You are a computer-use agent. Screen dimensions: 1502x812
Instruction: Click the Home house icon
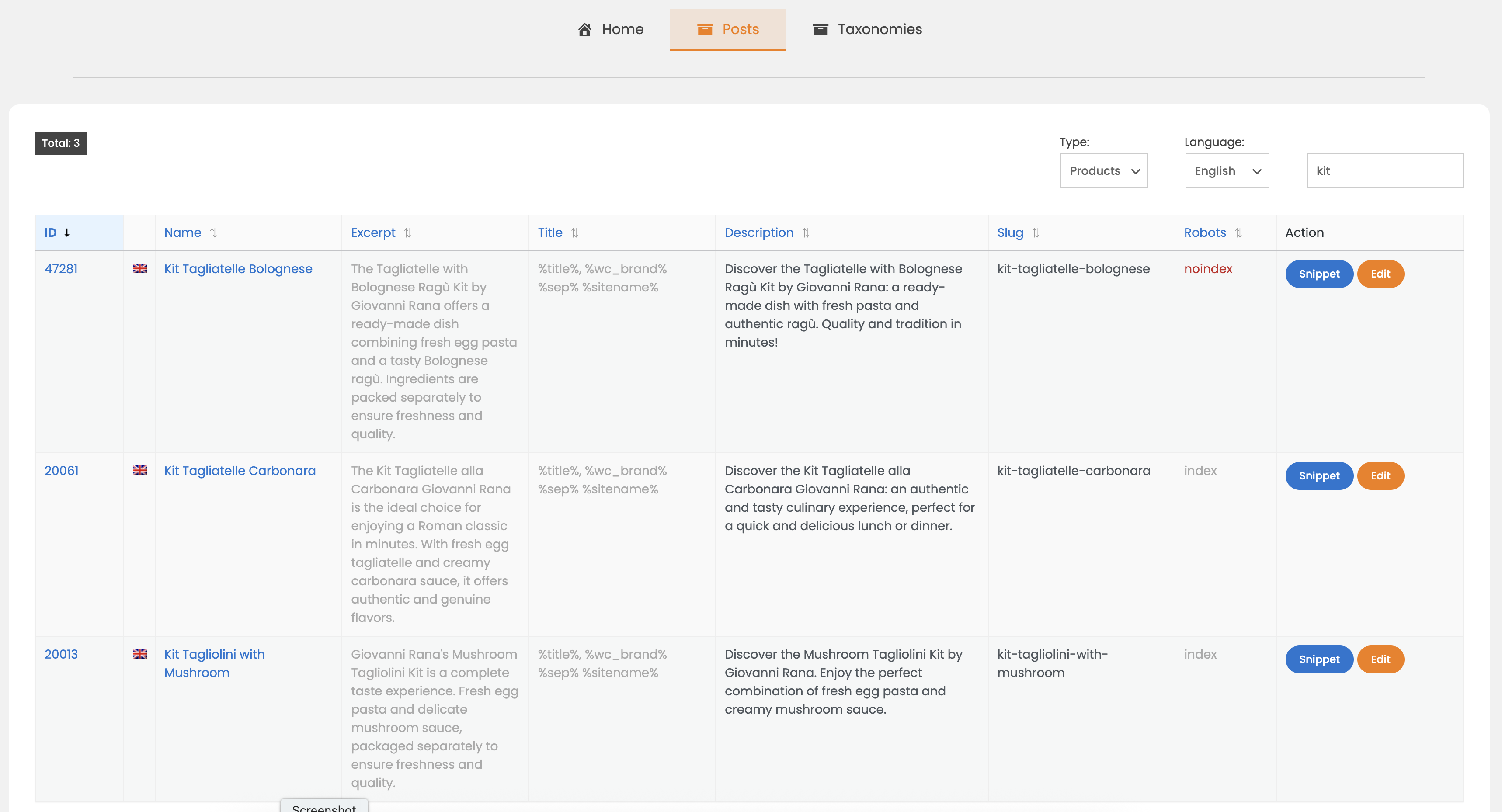coord(584,29)
